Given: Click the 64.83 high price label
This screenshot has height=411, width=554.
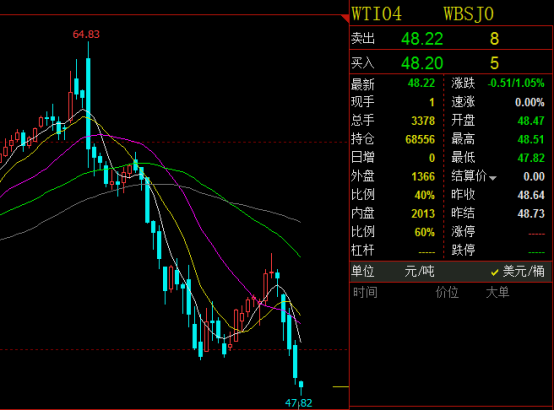Looking at the screenshot, I should point(86,34).
